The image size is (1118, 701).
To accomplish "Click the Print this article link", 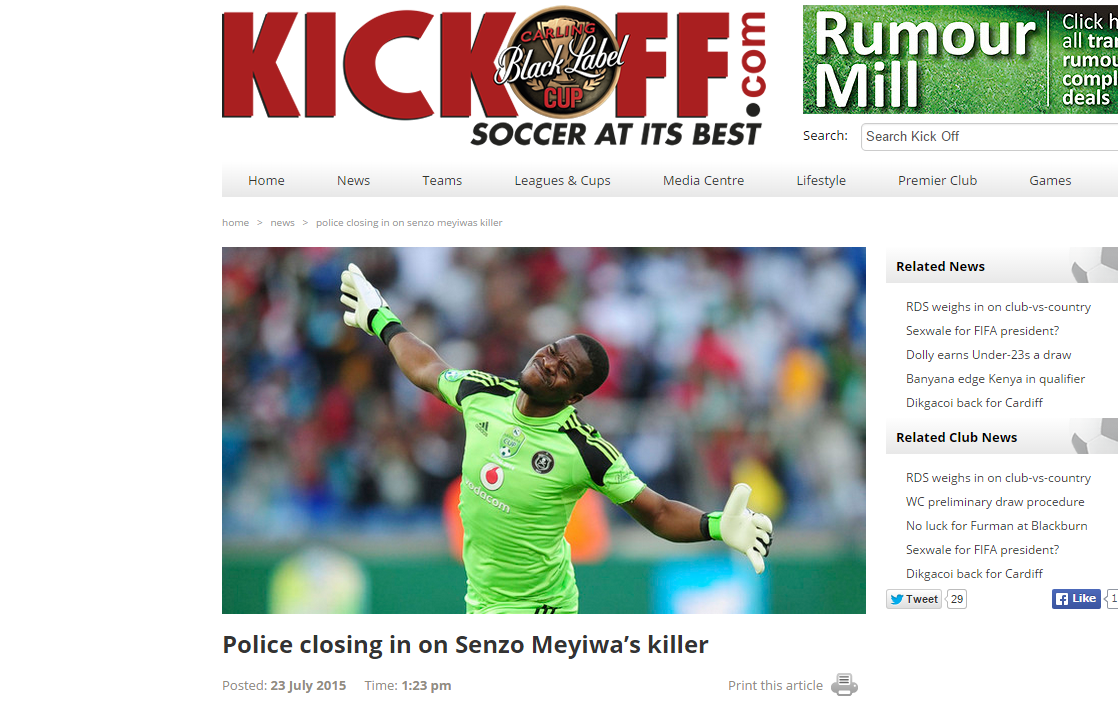I will pyautogui.click(x=775, y=685).
